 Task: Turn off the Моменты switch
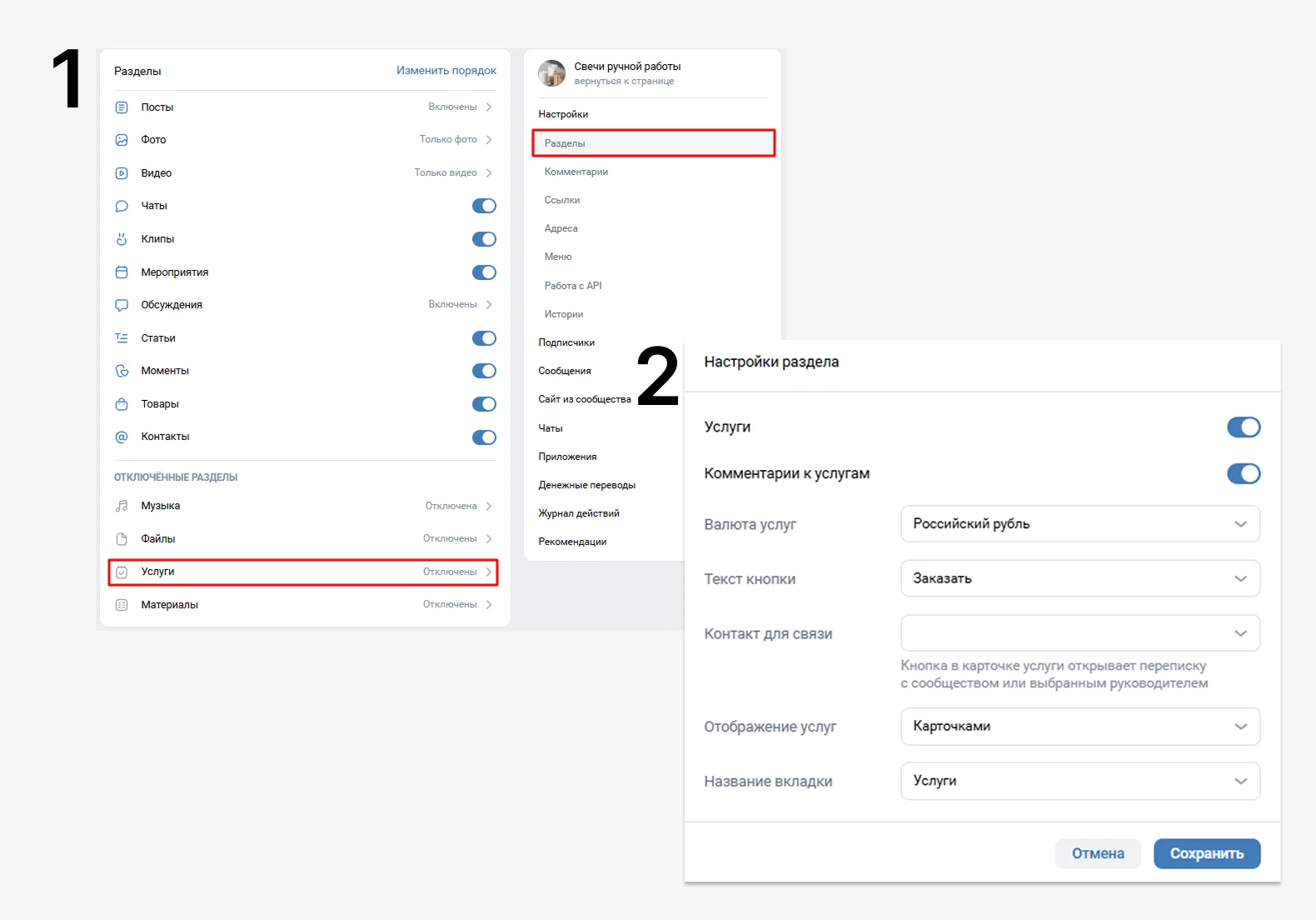[x=484, y=371]
